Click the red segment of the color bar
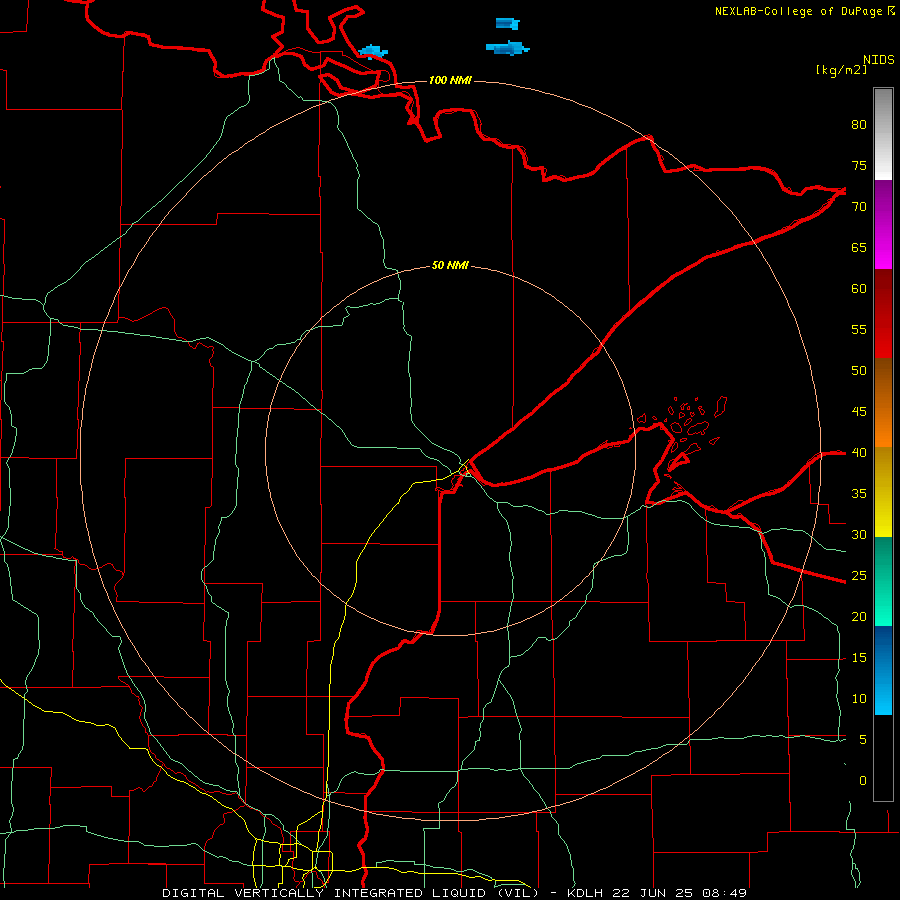This screenshot has height=900, width=900. [x=883, y=314]
